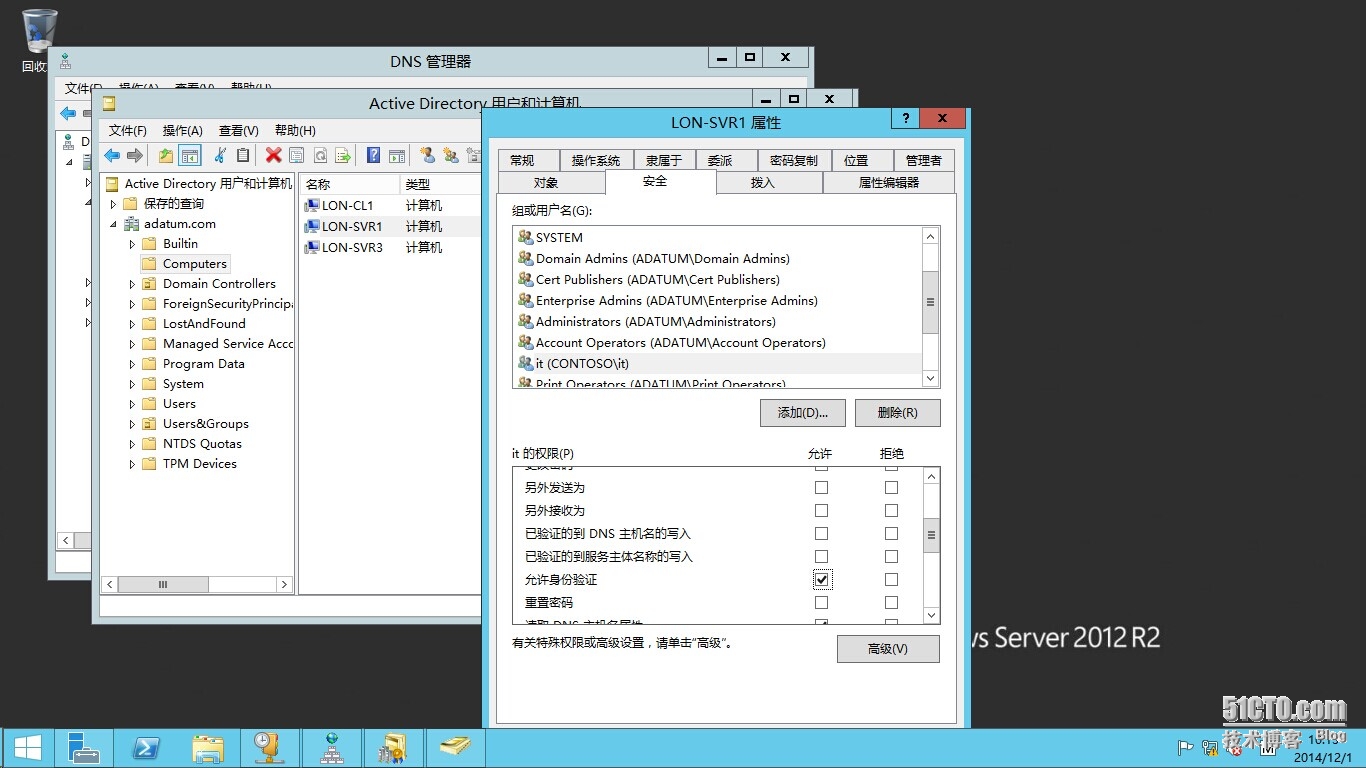Click the Create new user icon
Screen dimensions: 1366x768
coord(427,155)
